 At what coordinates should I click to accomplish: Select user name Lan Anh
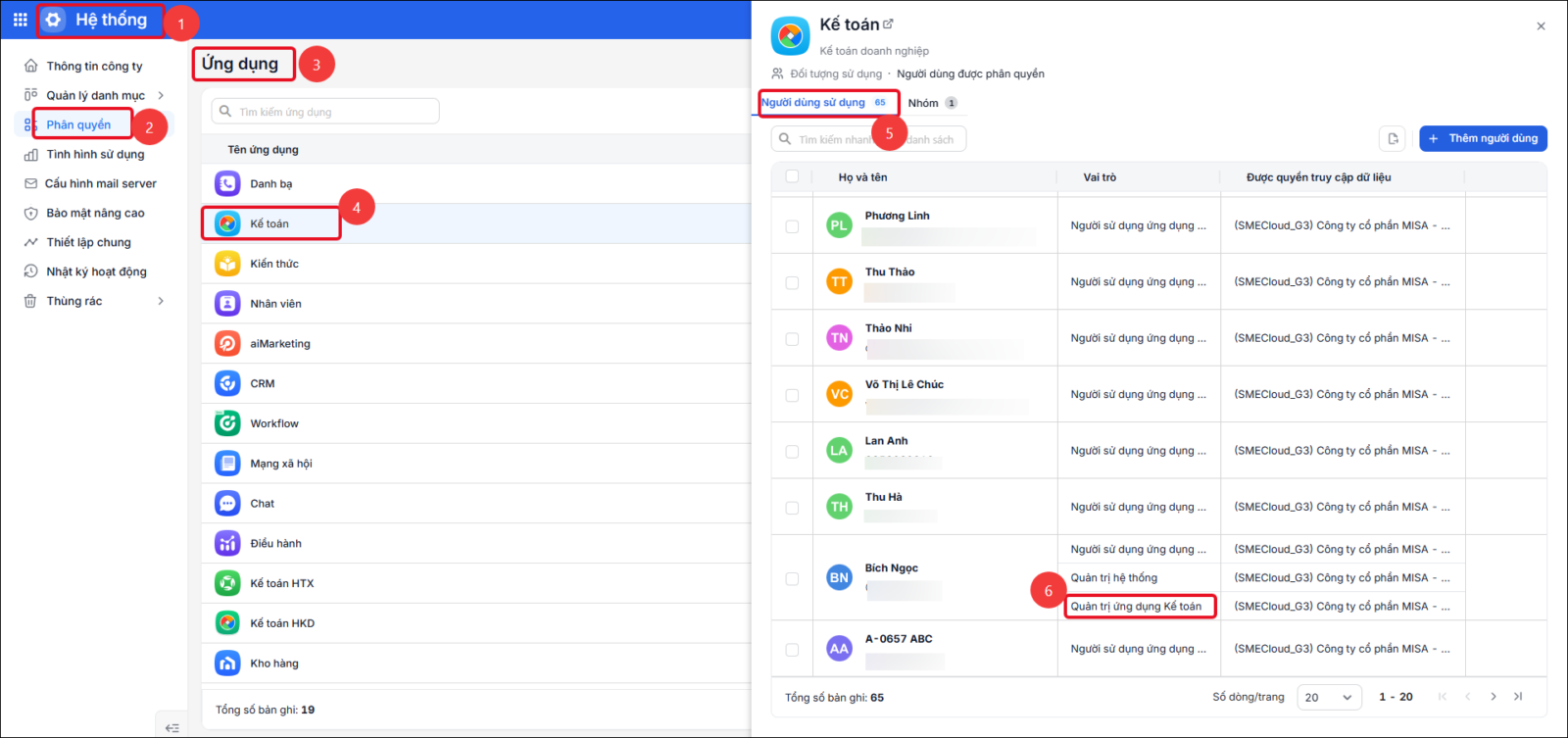(x=886, y=441)
